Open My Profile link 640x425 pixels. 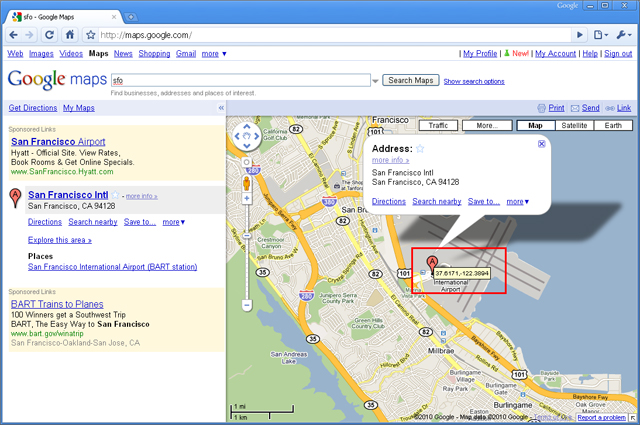[x=480, y=53]
